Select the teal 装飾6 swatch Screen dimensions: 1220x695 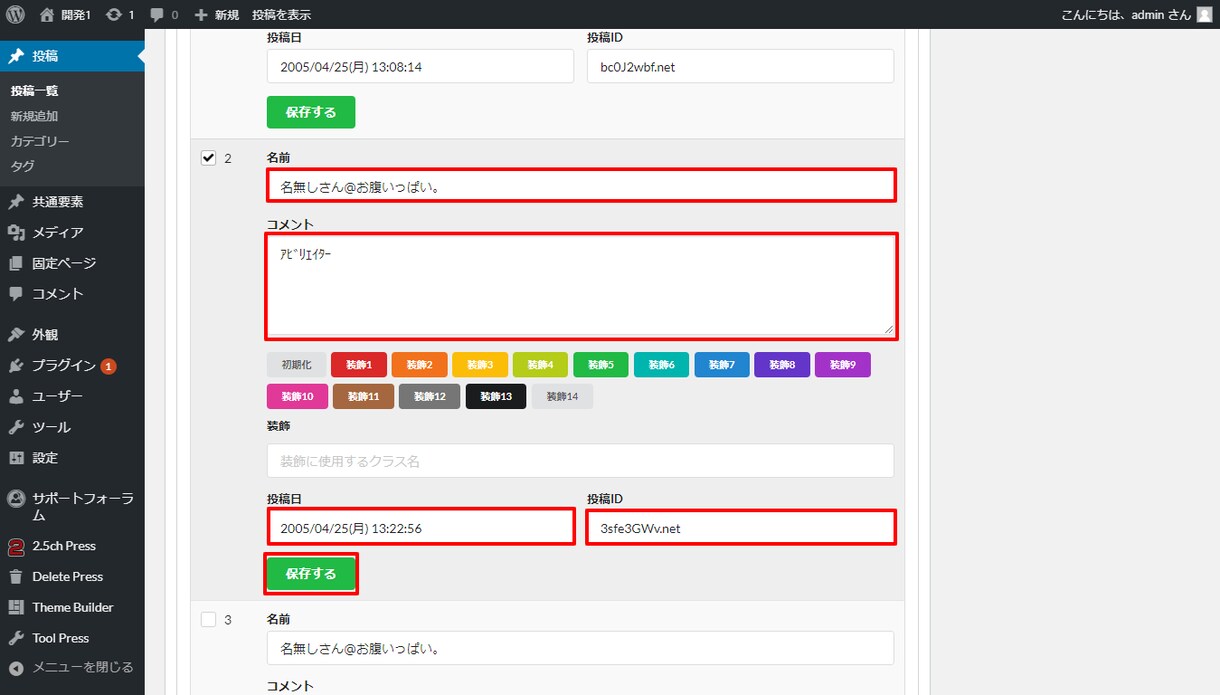tap(661, 365)
